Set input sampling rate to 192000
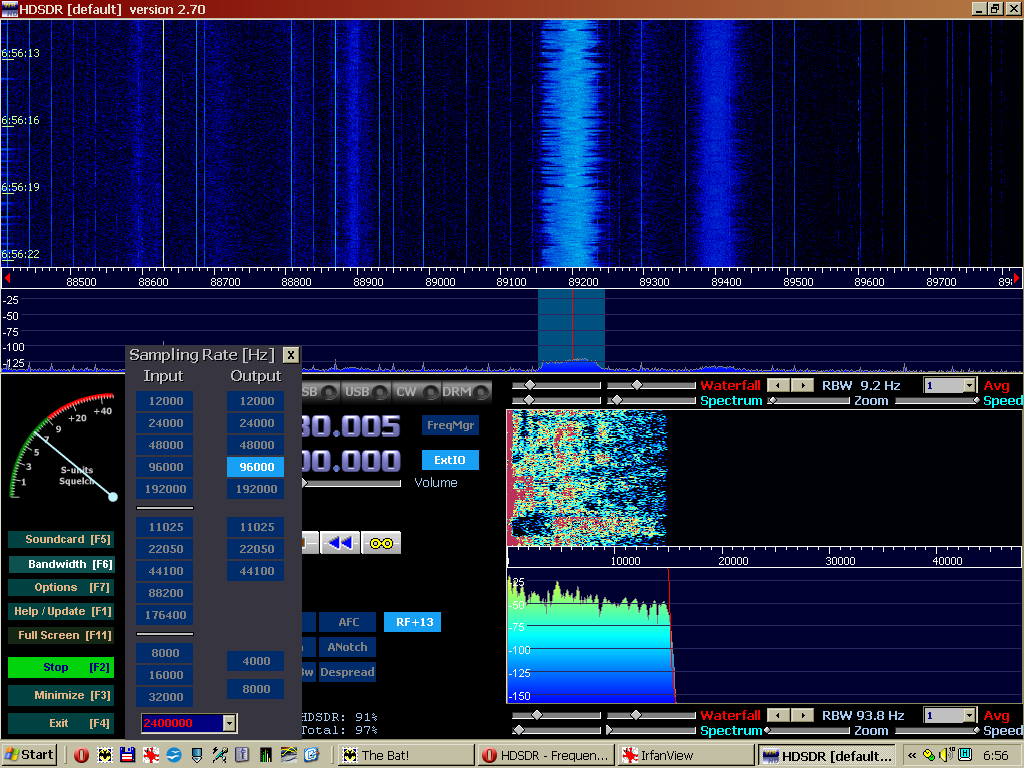Image resolution: width=1024 pixels, height=768 pixels. pyautogui.click(x=165, y=488)
